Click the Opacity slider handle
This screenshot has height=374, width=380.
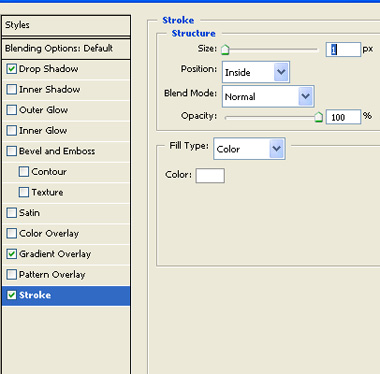point(319,117)
